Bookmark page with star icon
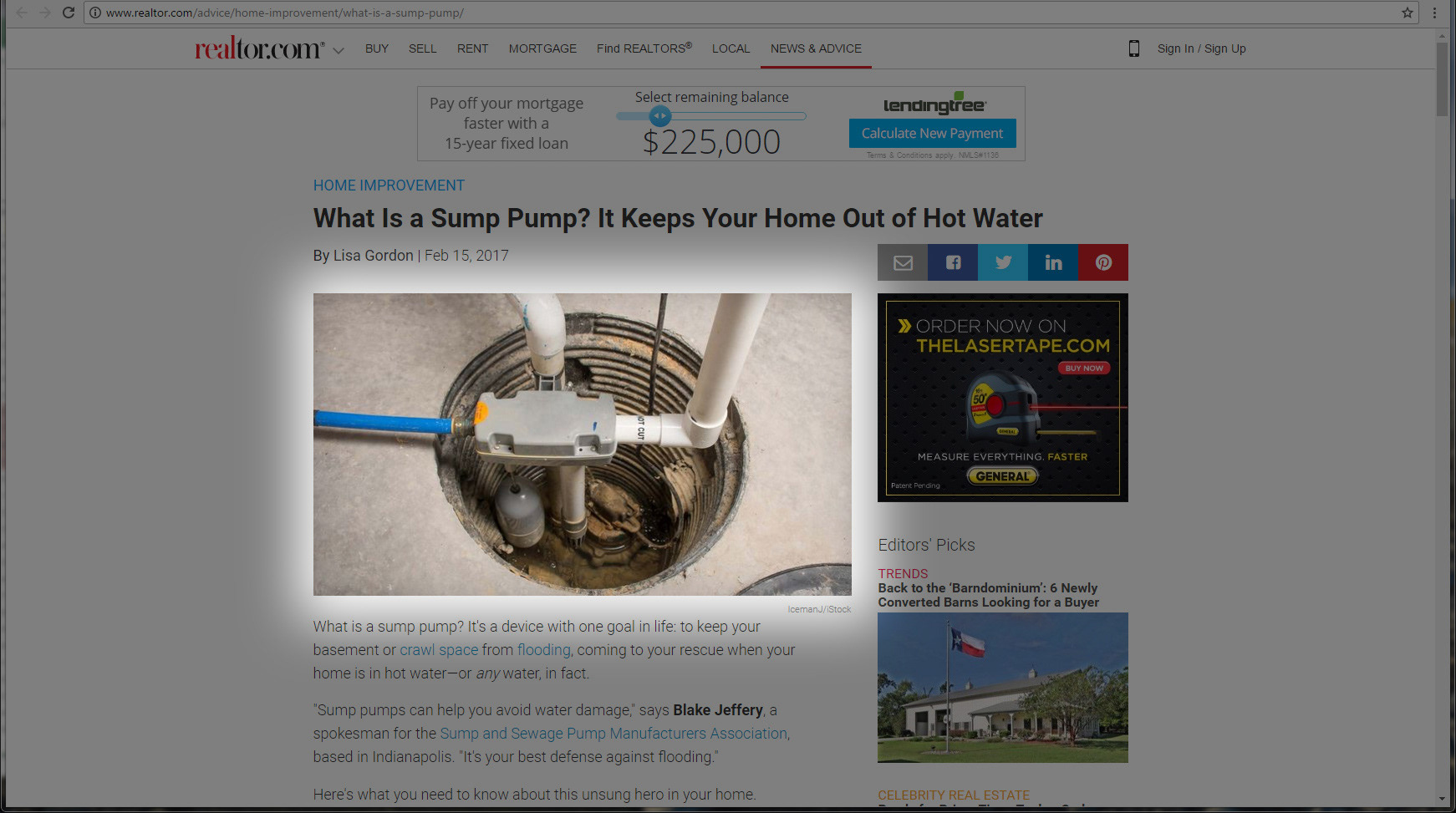Image resolution: width=1456 pixels, height=813 pixels. [x=1408, y=13]
